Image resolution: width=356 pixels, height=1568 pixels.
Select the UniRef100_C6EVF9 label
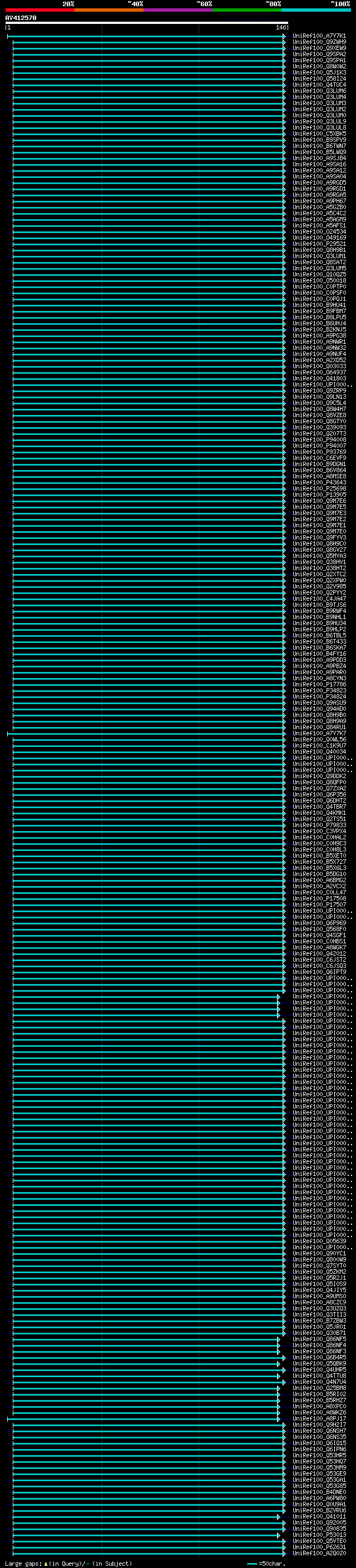(319, 458)
